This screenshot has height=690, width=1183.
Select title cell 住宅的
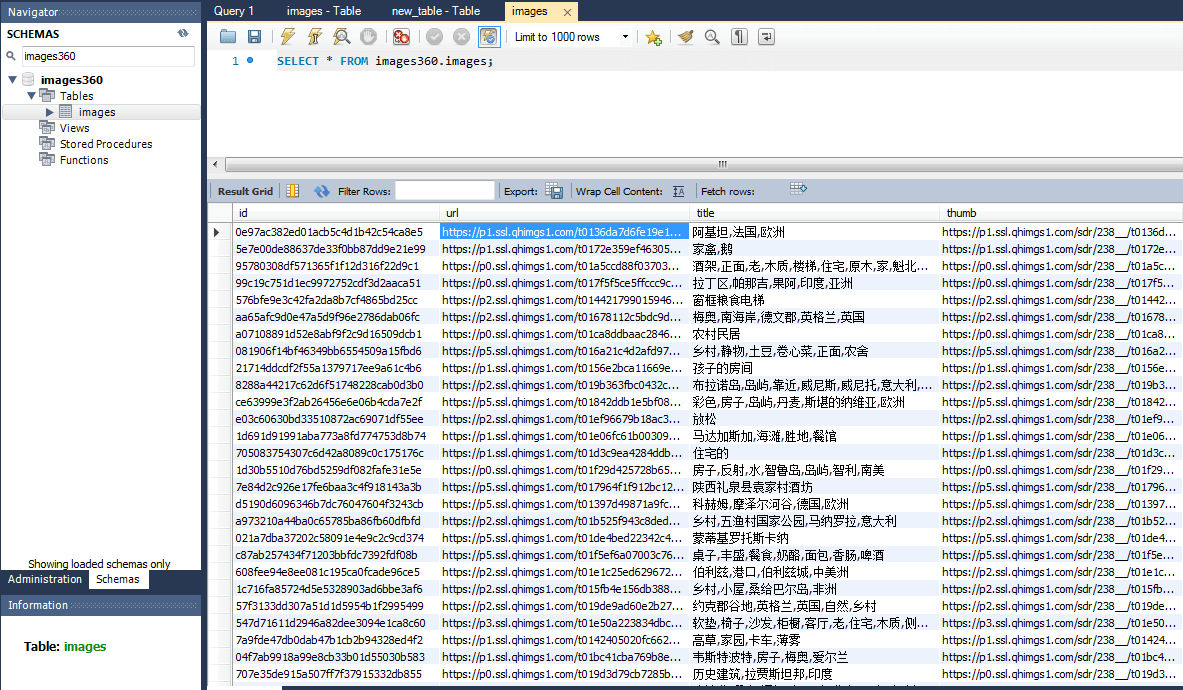coord(814,453)
